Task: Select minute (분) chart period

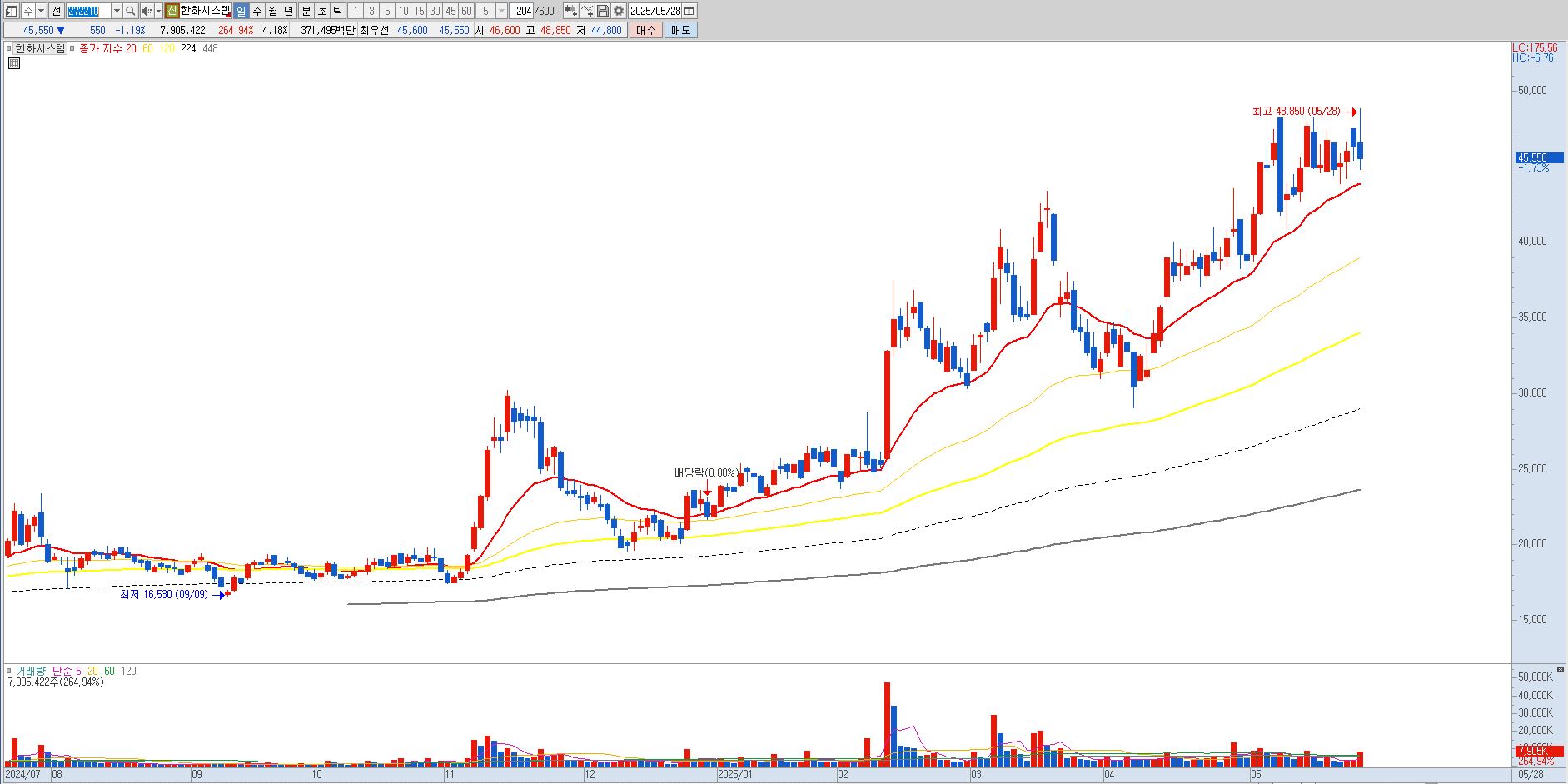Action: 306,11
